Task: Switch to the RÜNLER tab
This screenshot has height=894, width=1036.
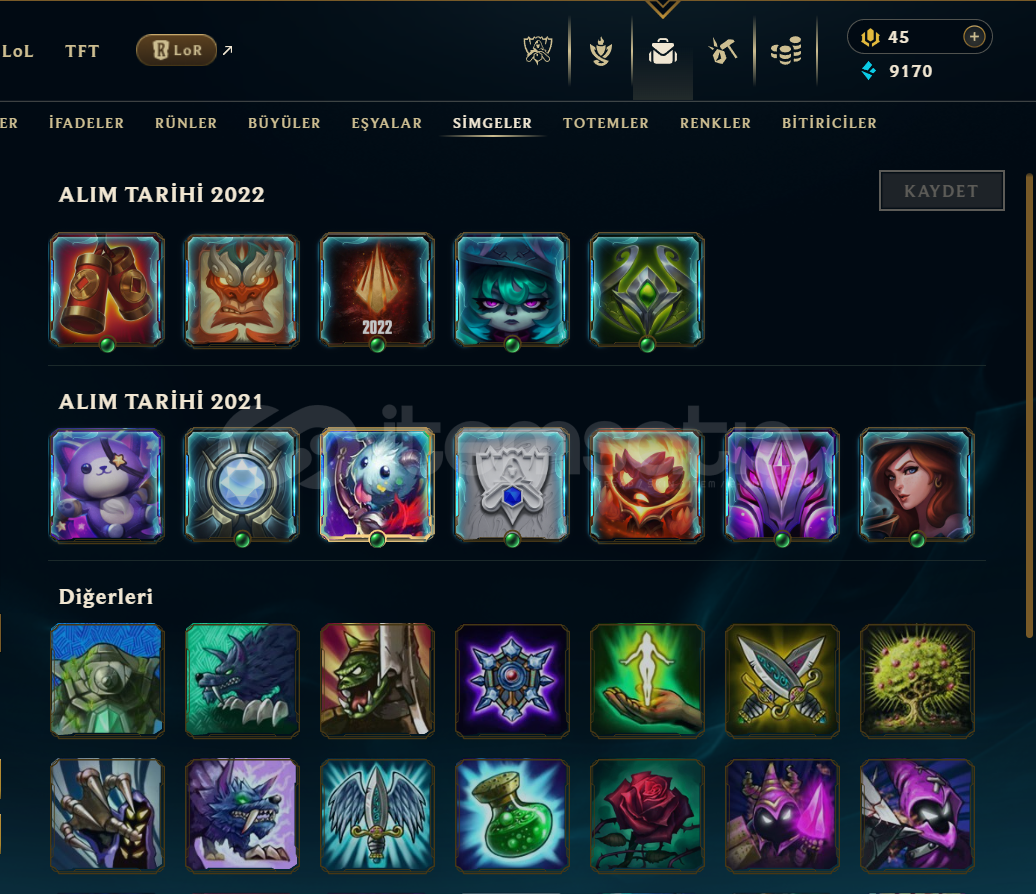Action: (186, 123)
